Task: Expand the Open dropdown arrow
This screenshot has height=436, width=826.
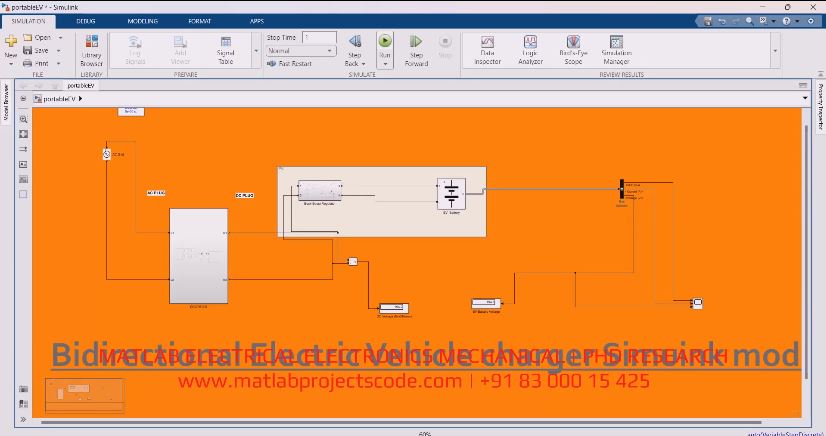Action: [x=60, y=37]
